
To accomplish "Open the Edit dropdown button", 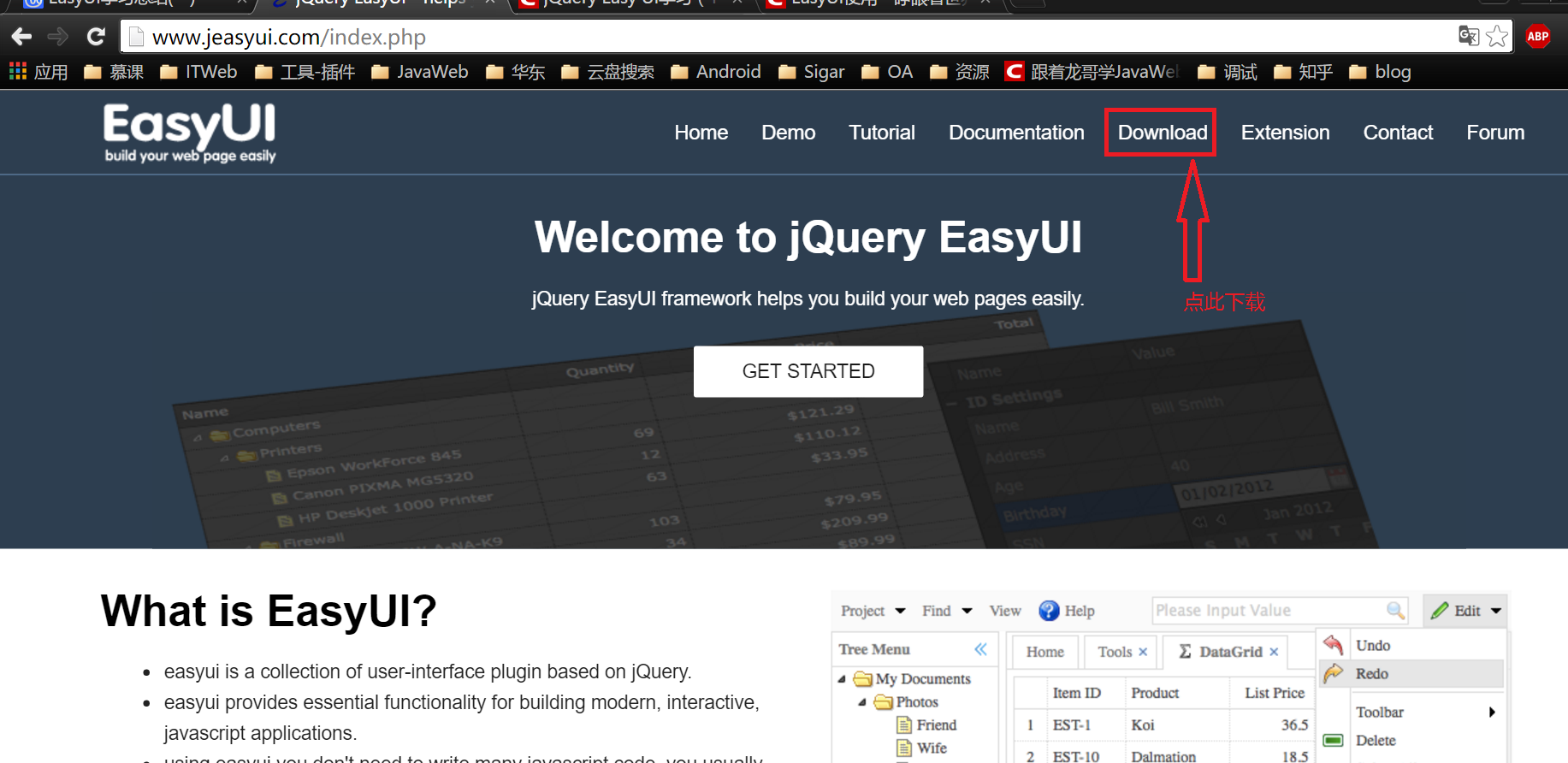I will click(x=1465, y=611).
